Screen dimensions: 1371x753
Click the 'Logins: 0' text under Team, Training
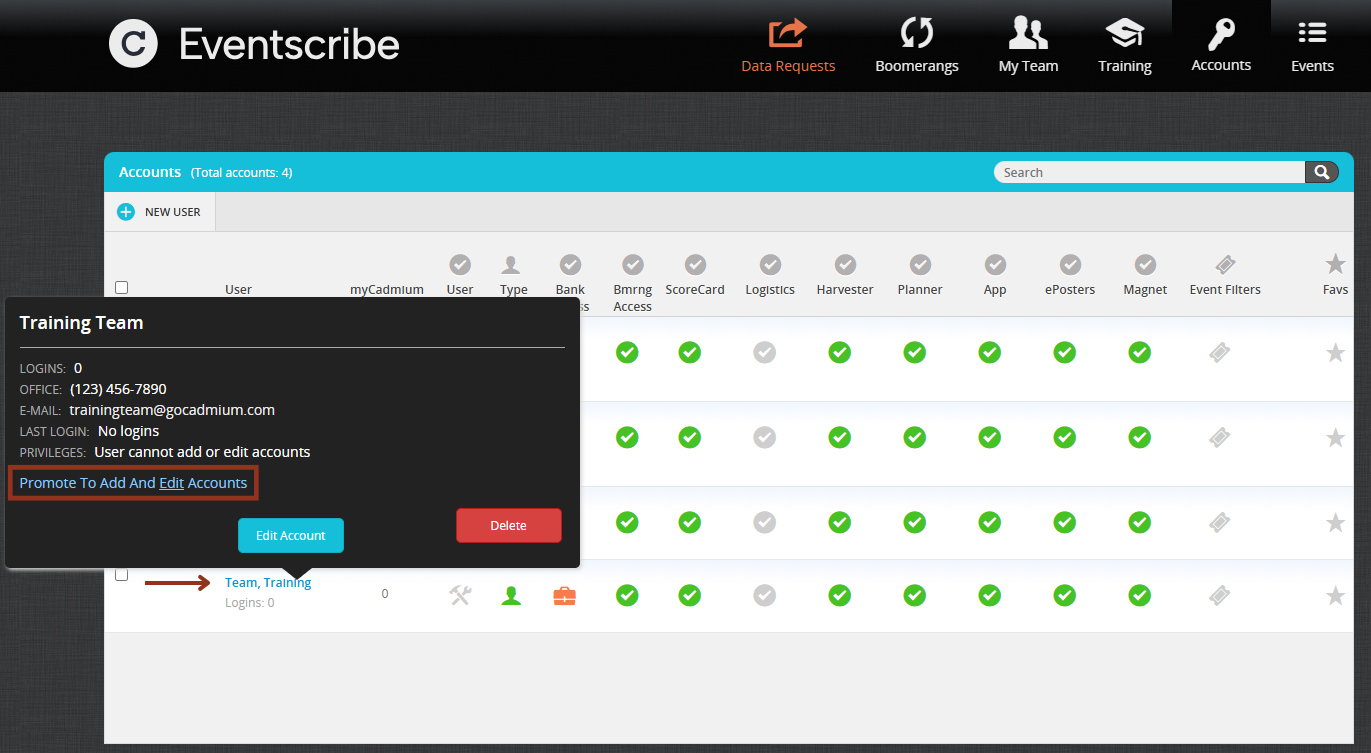(249, 603)
